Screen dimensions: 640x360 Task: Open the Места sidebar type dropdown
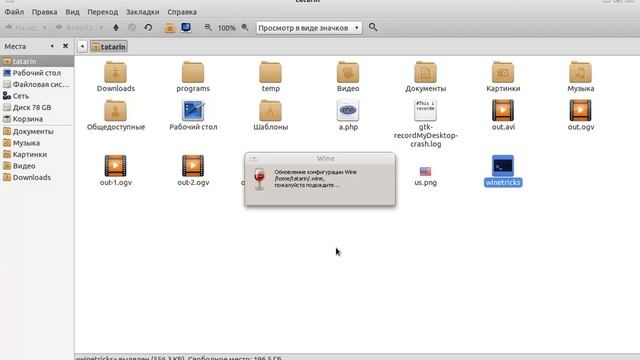pos(52,46)
